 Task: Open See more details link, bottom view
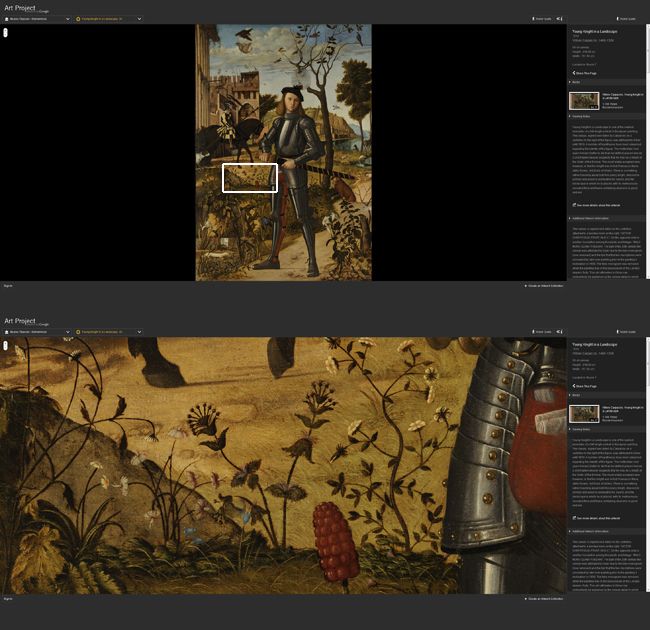coord(596,518)
